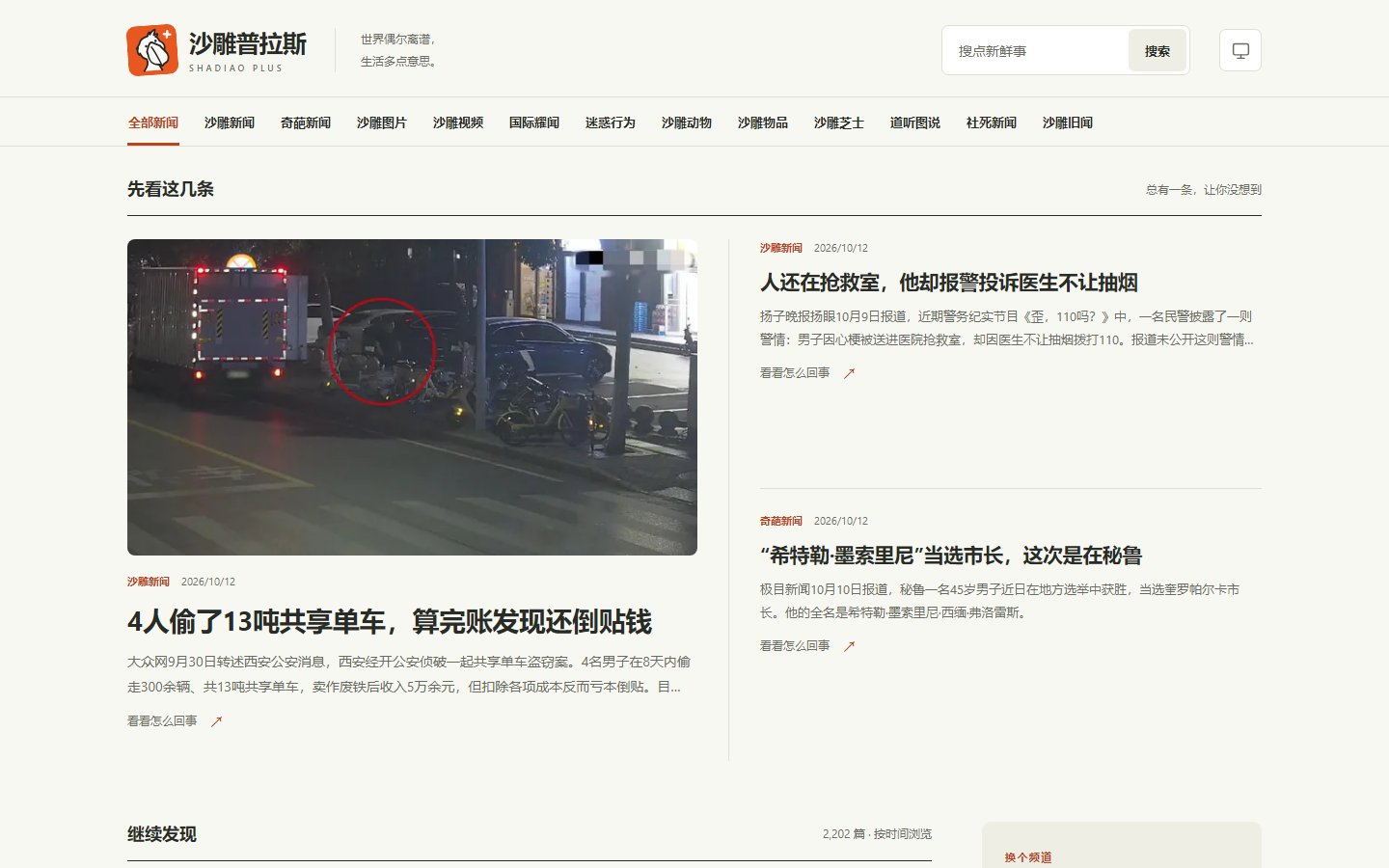Screen dimensions: 1389x868
Task: Click 奇葩新闻 tag above 秘鲁 headline
Action: coord(781,521)
